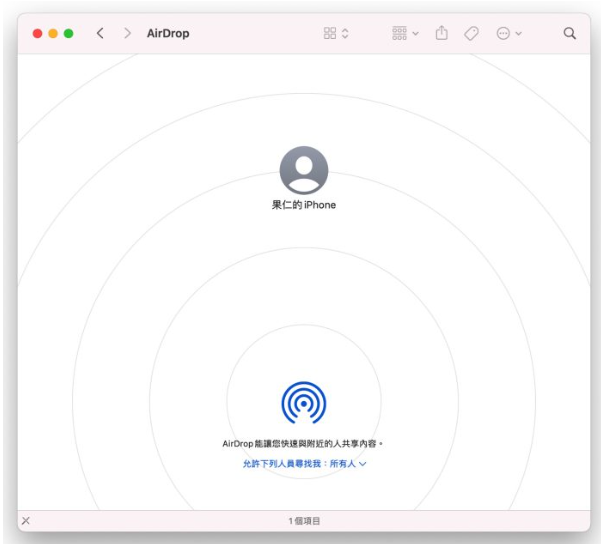Image resolution: width=601 pixels, height=544 pixels.
Task: Click the X icon in status bar
Action: pyautogui.click(x=26, y=521)
